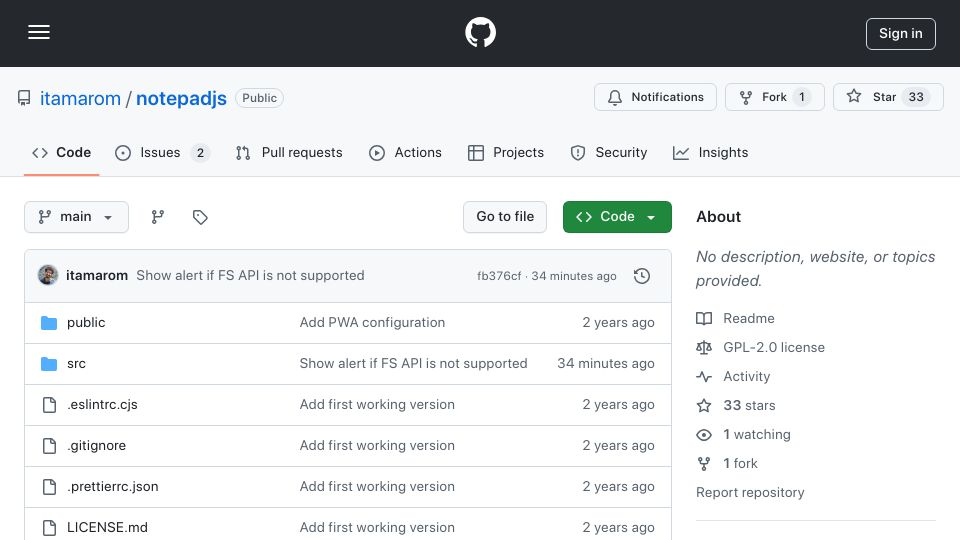
Task: Click the Issues count badge 2
Action: click(x=200, y=153)
